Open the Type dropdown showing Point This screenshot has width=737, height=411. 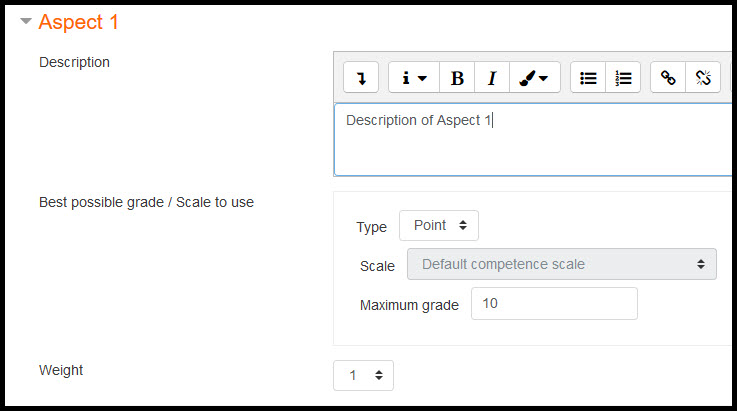[439, 226]
